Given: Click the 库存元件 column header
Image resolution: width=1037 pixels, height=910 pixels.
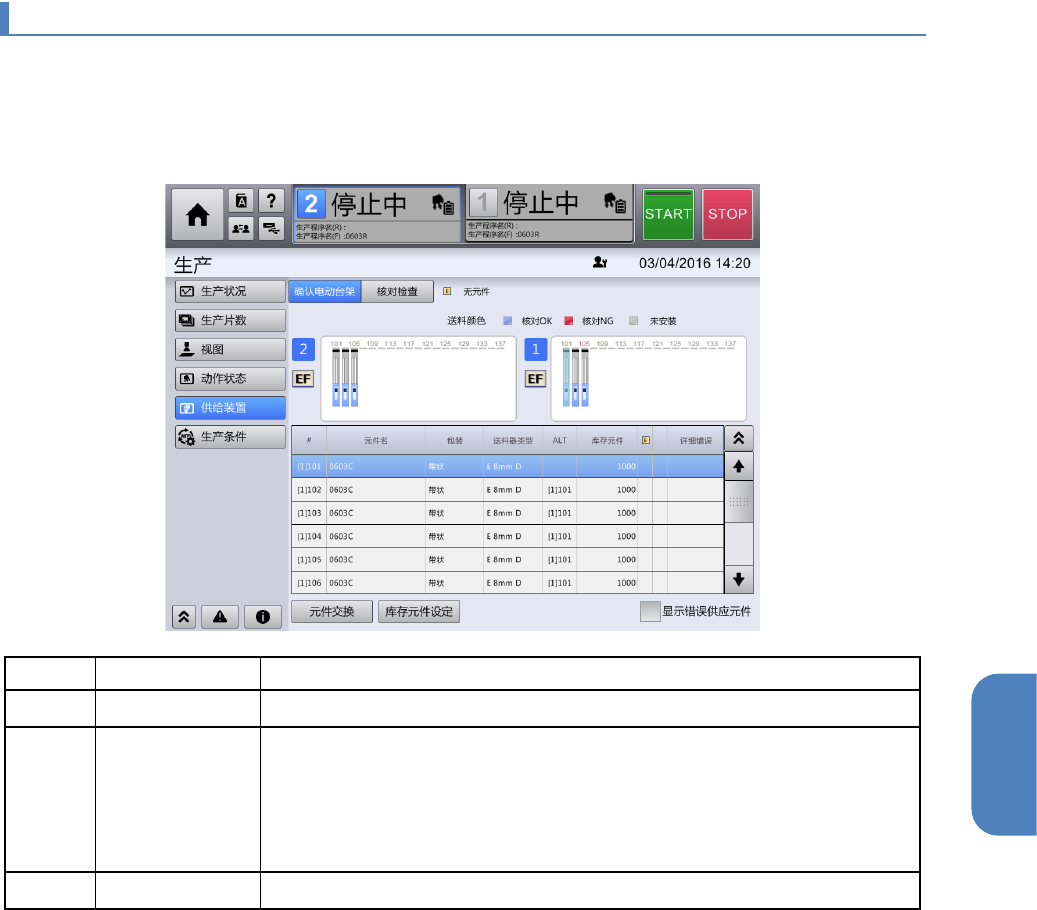Looking at the screenshot, I should pyautogui.click(x=607, y=440).
